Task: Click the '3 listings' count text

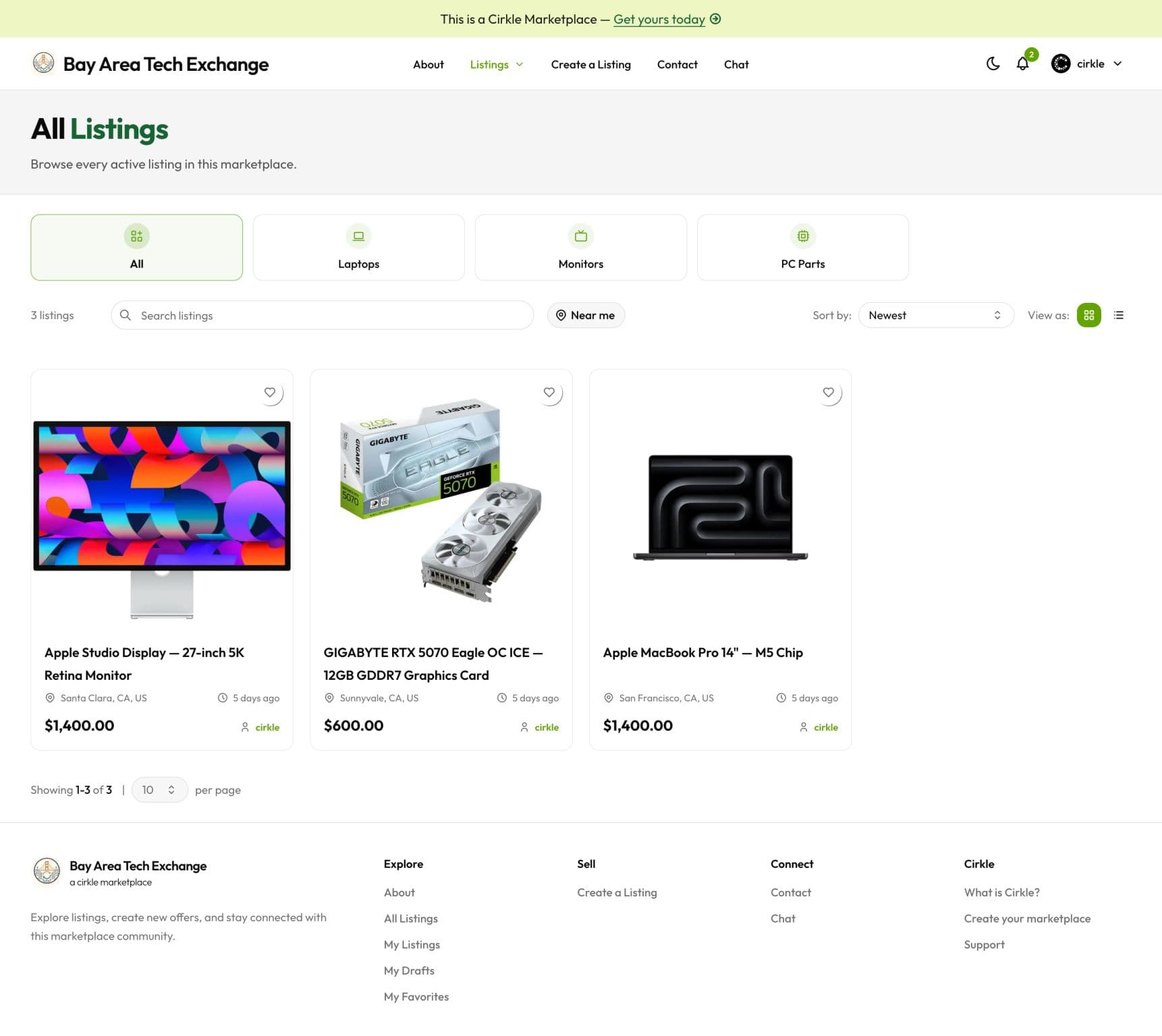Action: pos(52,315)
